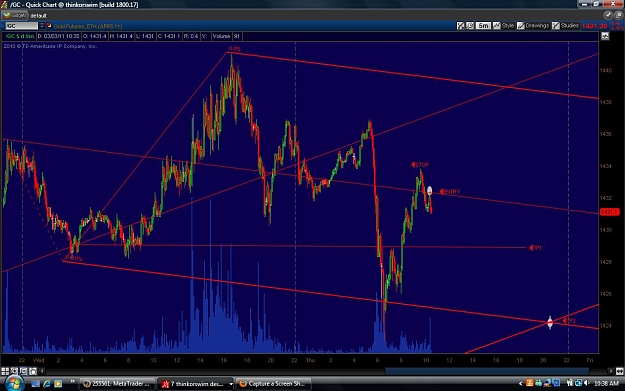The image size is (625, 391).
Task: Open the 5m timeframe selector
Action: pos(483,26)
